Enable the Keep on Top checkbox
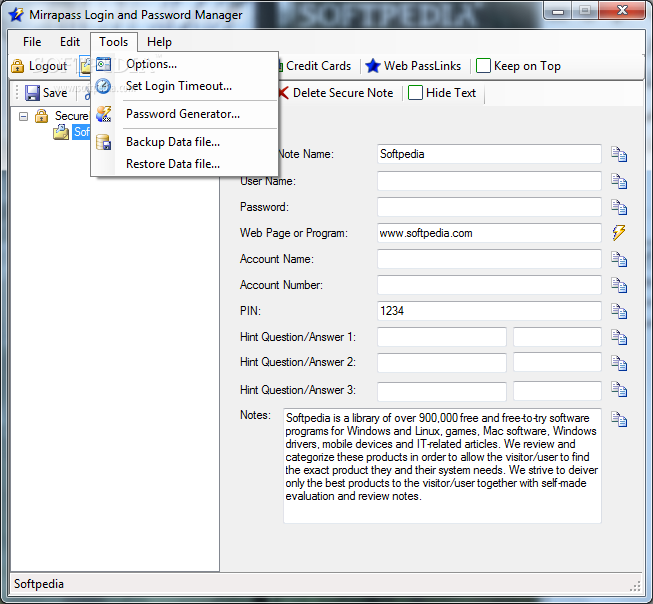This screenshot has height=604, width=653. point(483,66)
